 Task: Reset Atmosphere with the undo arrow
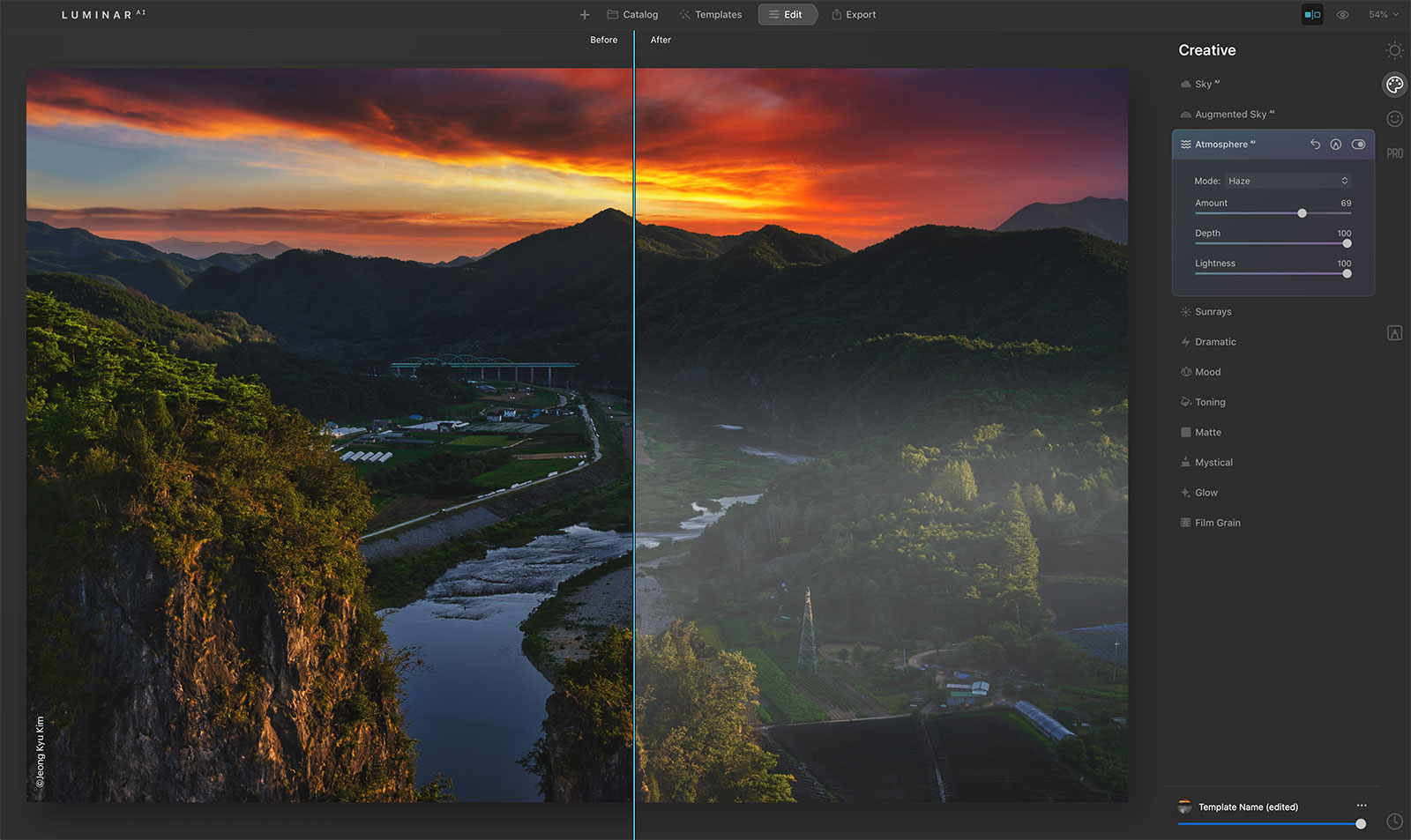[x=1315, y=145]
